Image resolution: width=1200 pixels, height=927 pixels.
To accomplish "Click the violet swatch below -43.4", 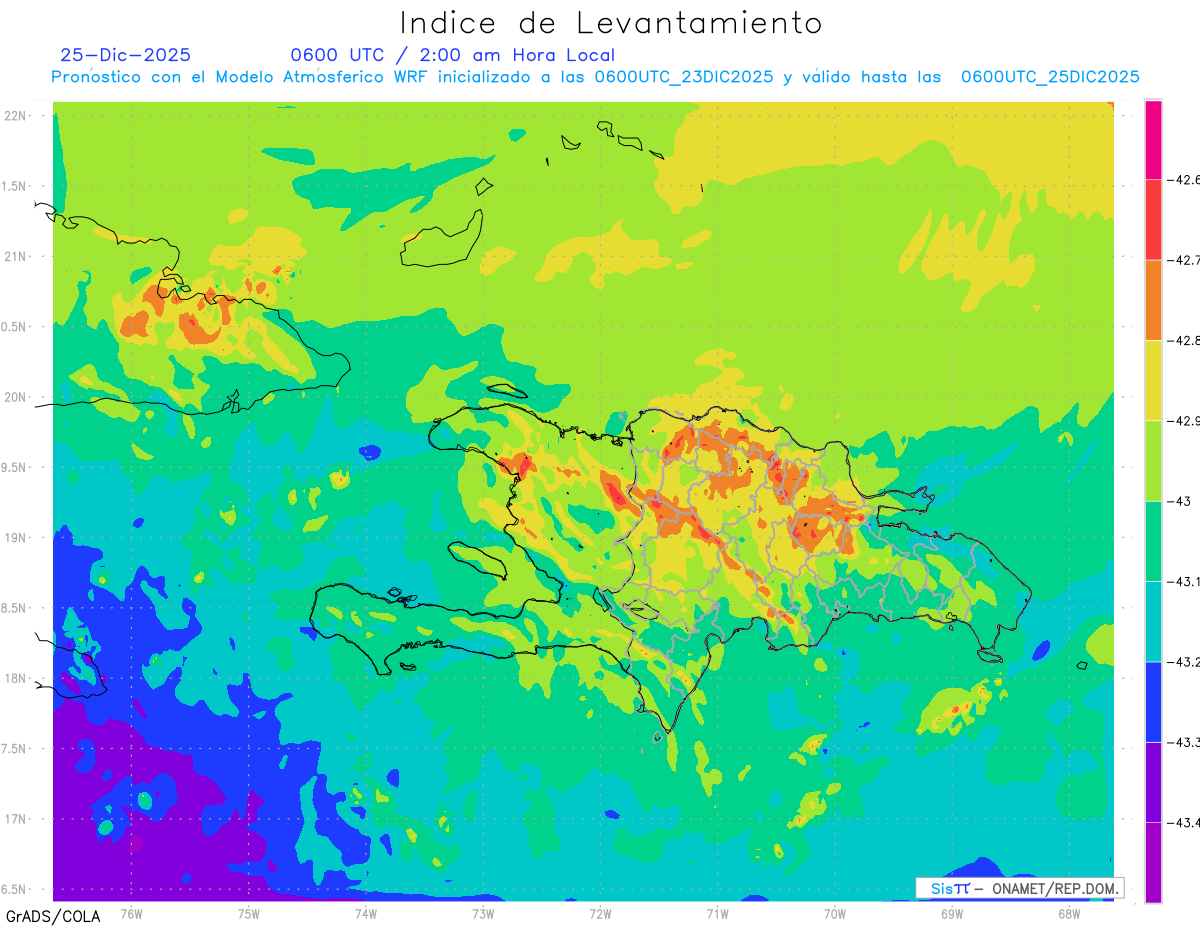I will tap(1153, 862).
